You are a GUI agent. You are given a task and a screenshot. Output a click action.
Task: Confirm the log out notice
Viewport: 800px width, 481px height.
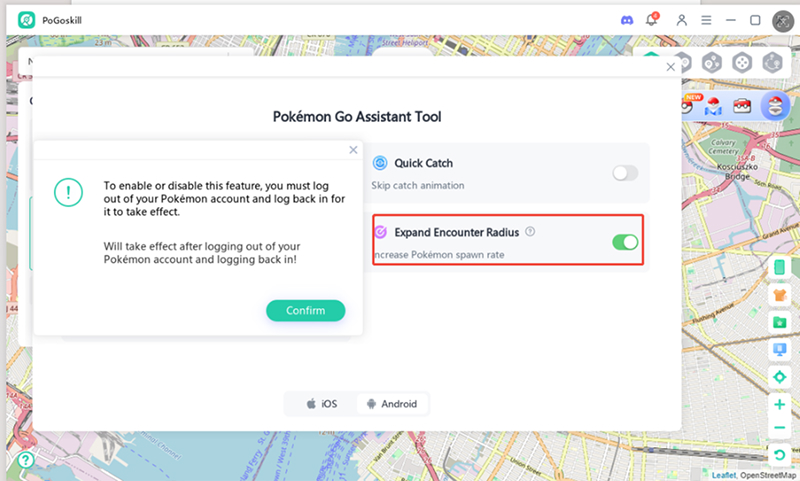click(306, 311)
